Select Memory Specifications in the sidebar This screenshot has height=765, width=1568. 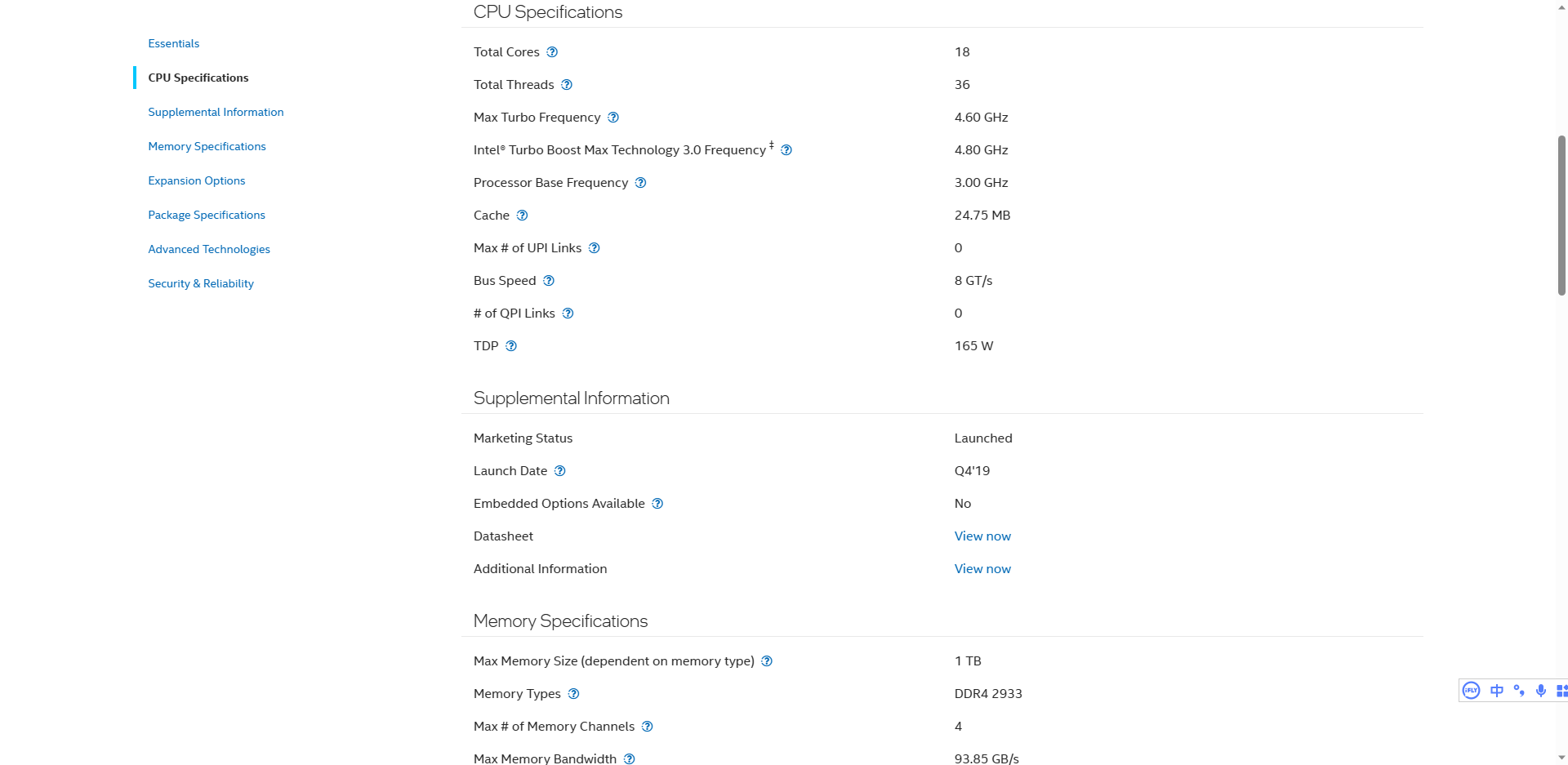[x=207, y=146]
